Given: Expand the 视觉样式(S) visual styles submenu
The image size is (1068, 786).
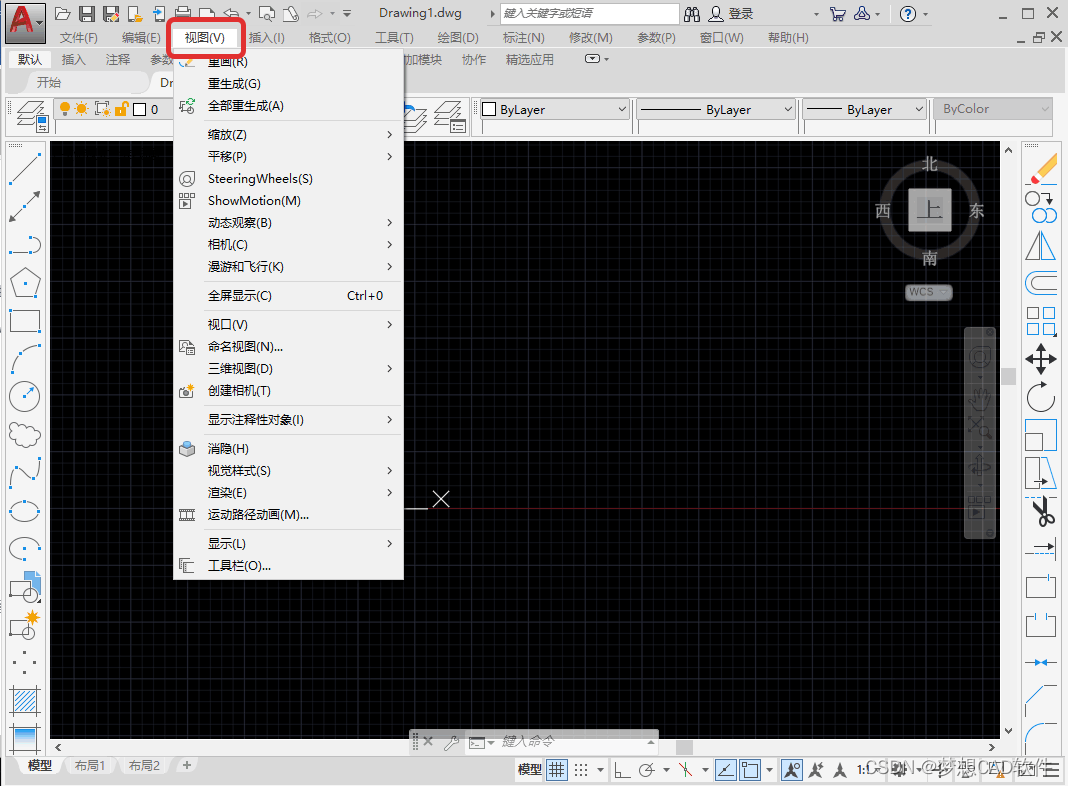Looking at the screenshot, I should coord(289,471).
